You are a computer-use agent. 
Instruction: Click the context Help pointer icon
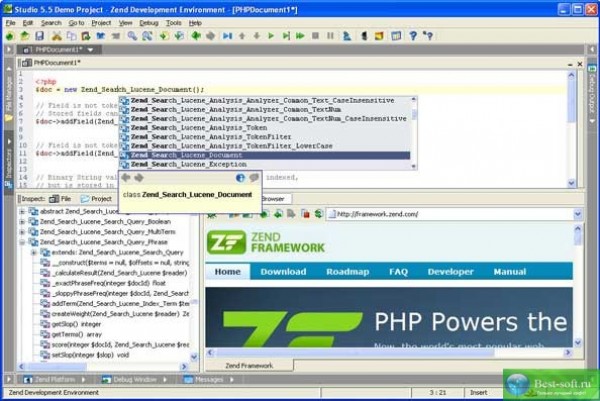(x=428, y=36)
